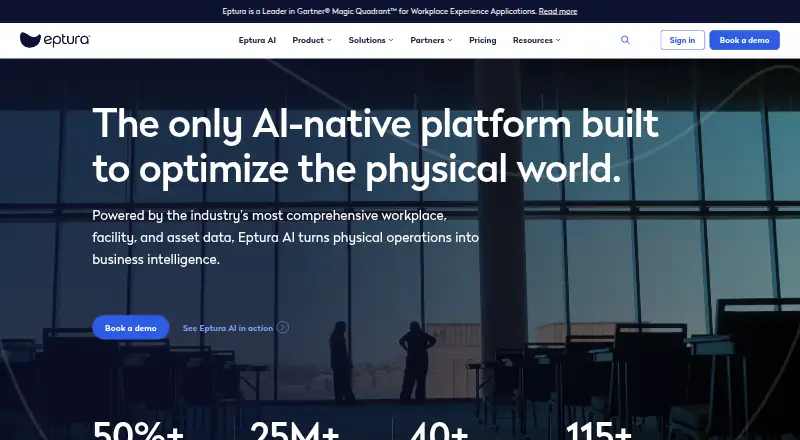The image size is (800, 440).
Task: Expand the Partners chevron arrow
Action: pos(449,40)
